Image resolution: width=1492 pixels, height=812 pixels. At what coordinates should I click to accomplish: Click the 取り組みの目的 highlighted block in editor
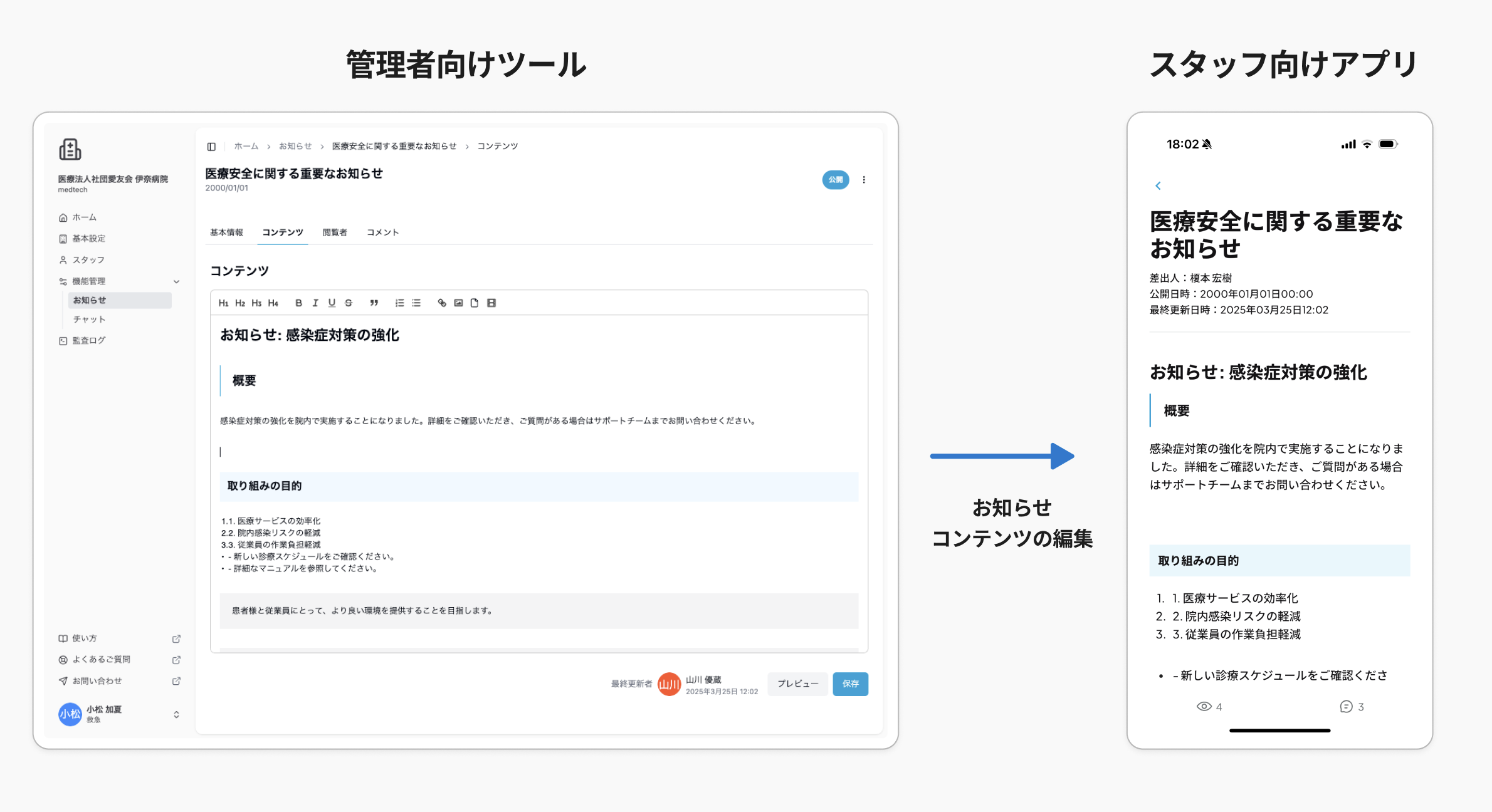pyautogui.click(x=539, y=487)
